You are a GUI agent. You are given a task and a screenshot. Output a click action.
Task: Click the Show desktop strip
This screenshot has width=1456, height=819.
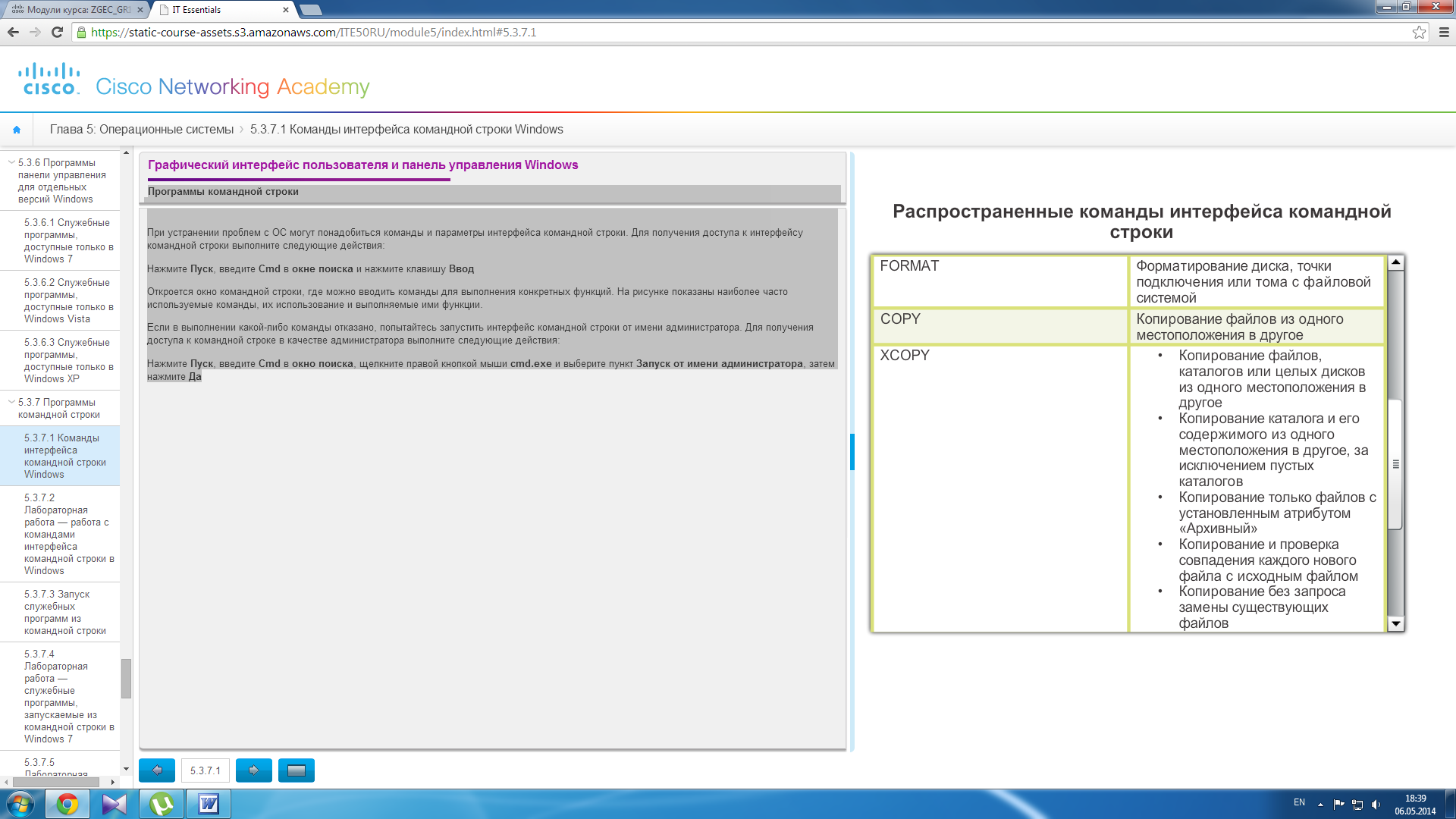[x=1450, y=804]
